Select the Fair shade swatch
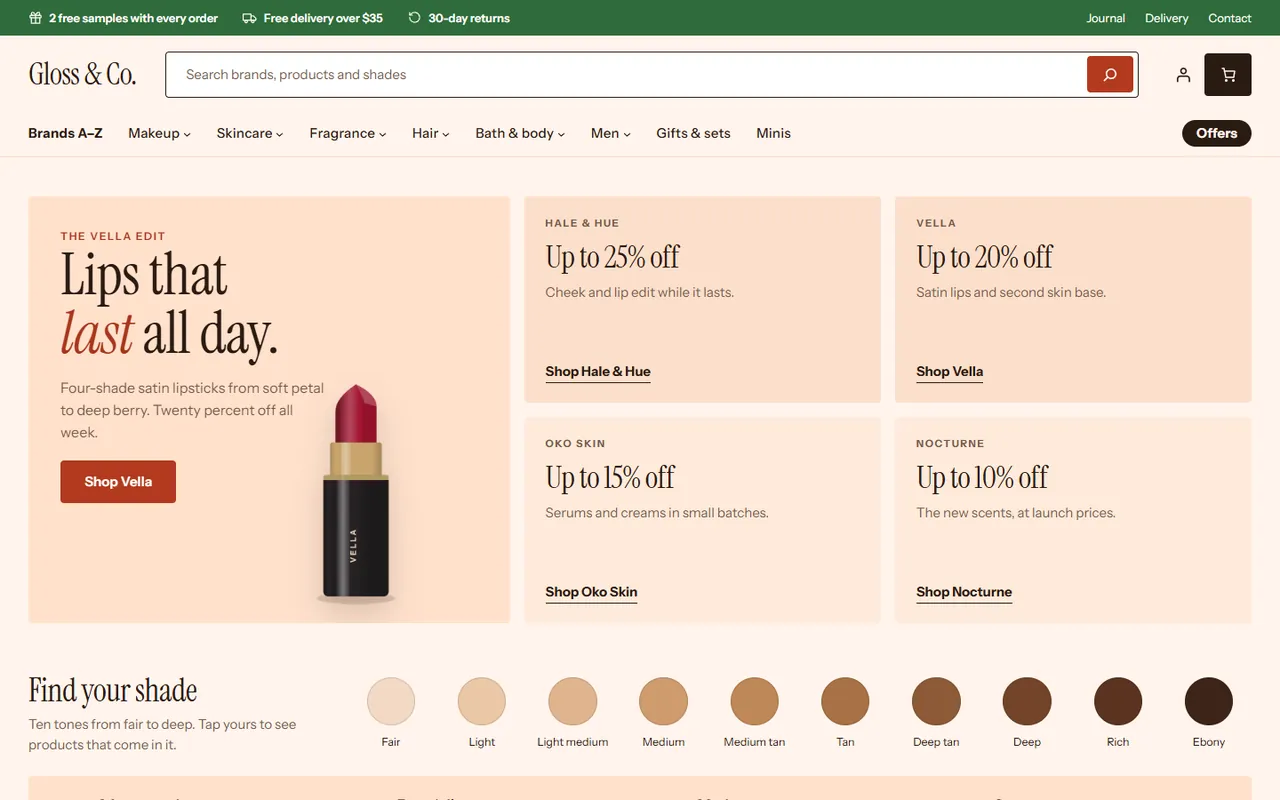The width and height of the screenshot is (1280, 800). pyautogui.click(x=391, y=701)
